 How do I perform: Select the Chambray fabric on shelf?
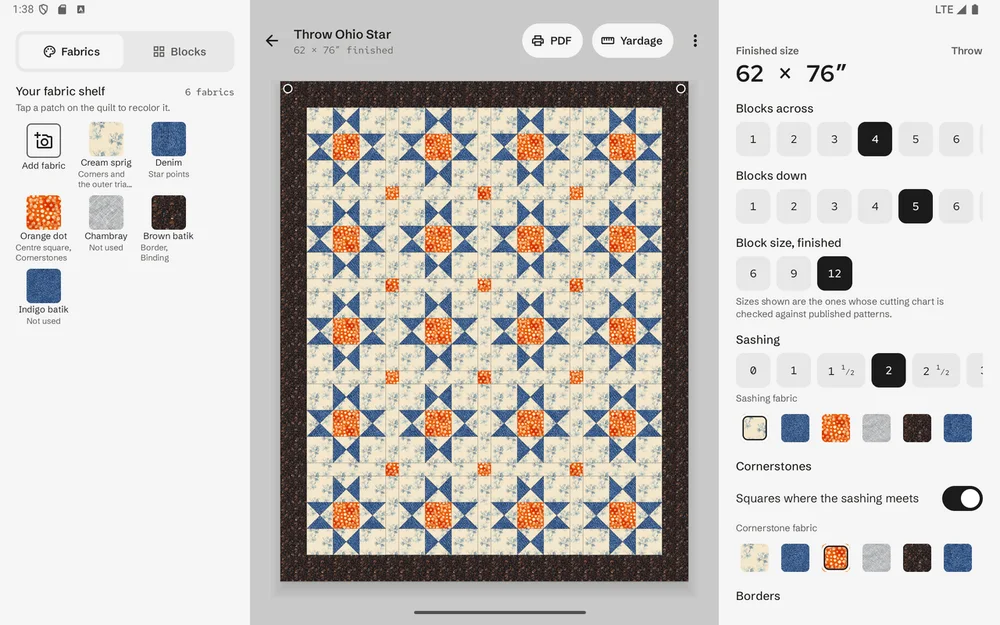(106, 212)
